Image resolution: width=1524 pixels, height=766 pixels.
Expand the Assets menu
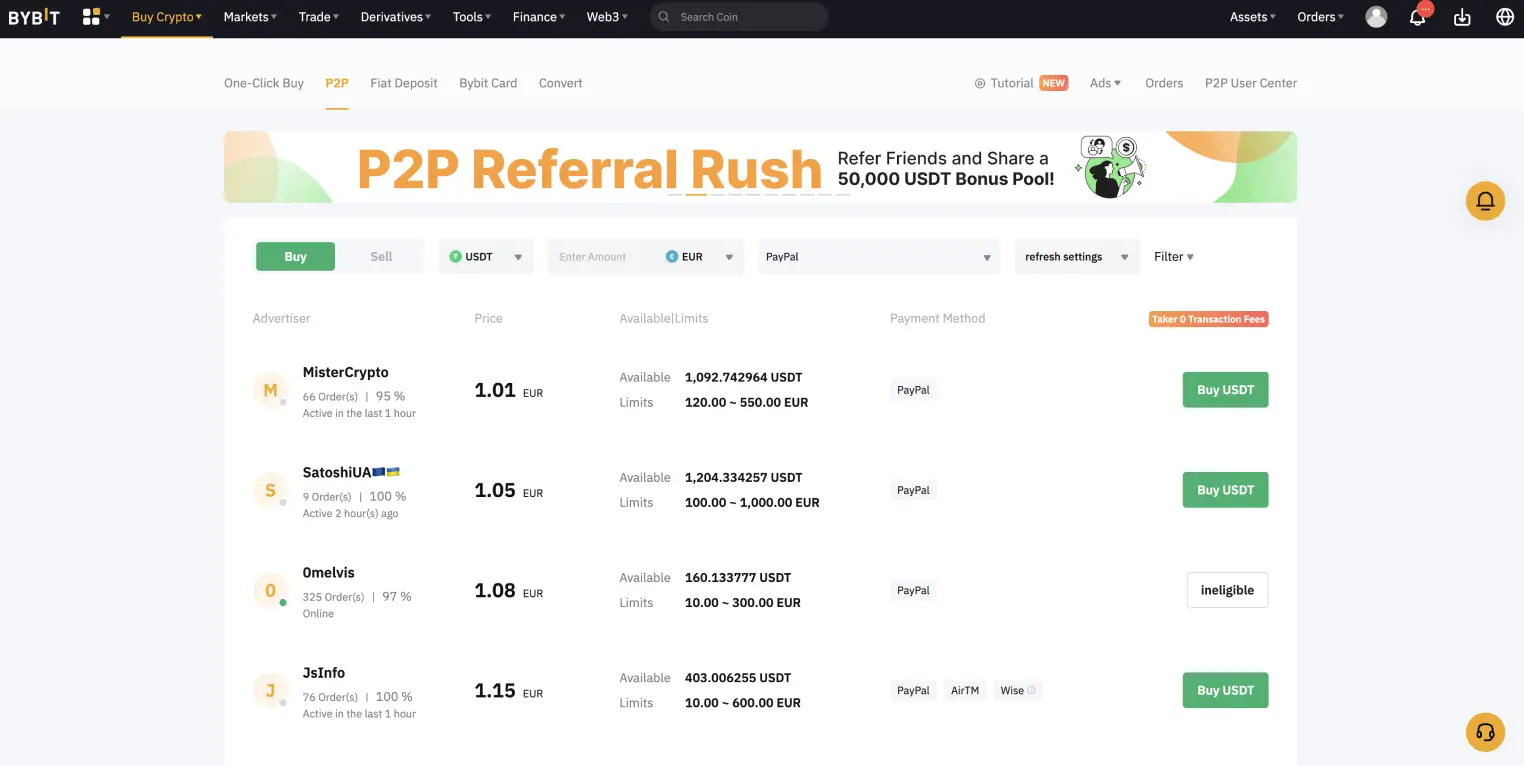coord(1252,17)
